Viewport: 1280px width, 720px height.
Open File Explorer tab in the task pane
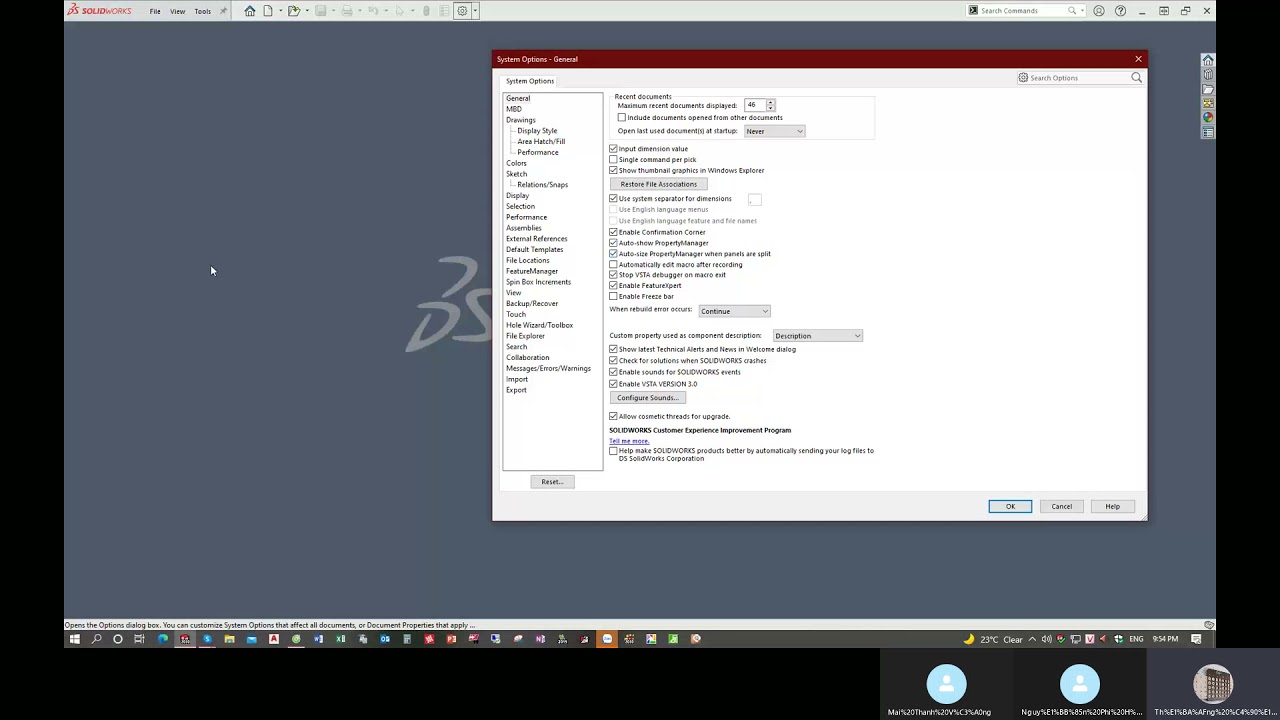click(x=1208, y=89)
